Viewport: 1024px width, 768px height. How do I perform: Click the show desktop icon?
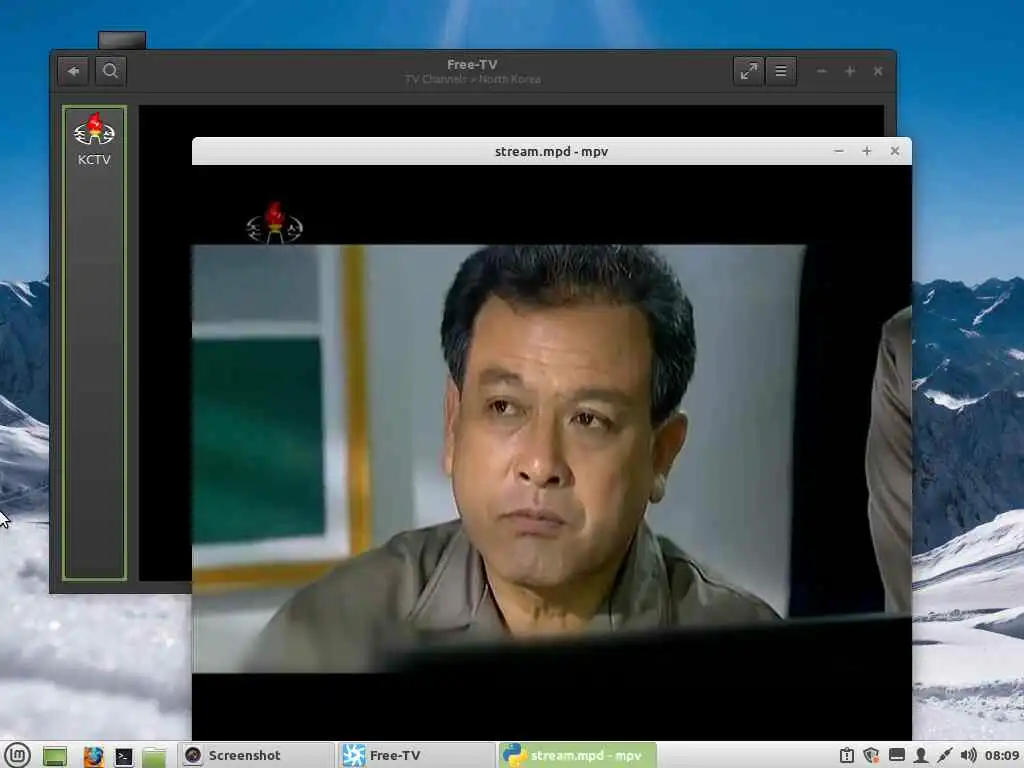point(56,756)
